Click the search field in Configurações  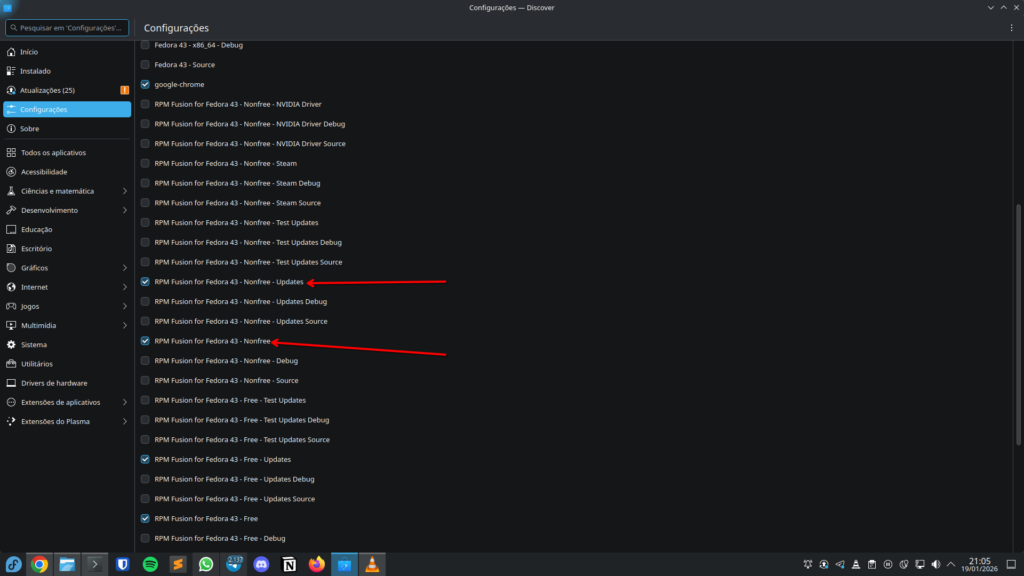pyautogui.click(x=66, y=27)
